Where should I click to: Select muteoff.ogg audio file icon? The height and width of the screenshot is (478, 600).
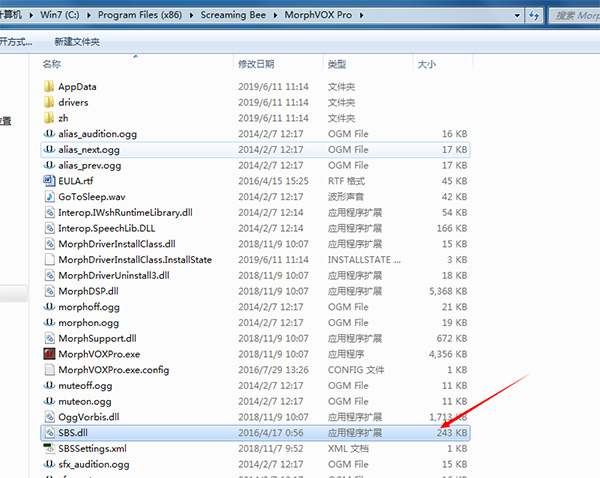[49, 385]
